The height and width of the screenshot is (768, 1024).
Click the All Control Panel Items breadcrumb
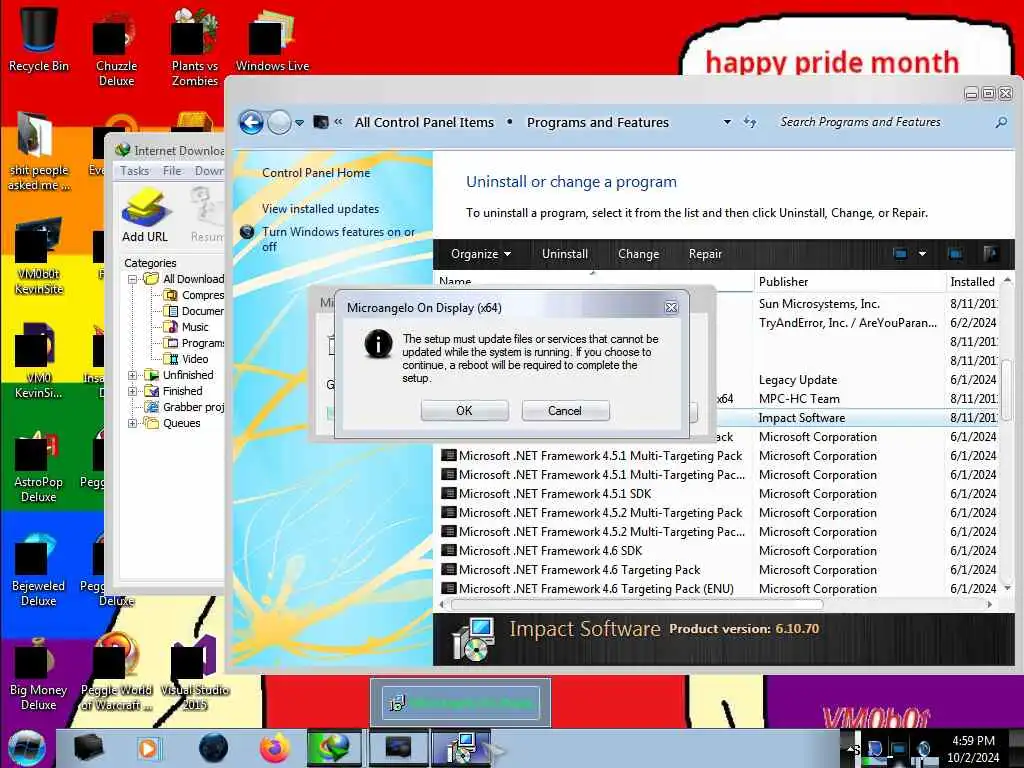pyautogui.click(x=424, y=122)
